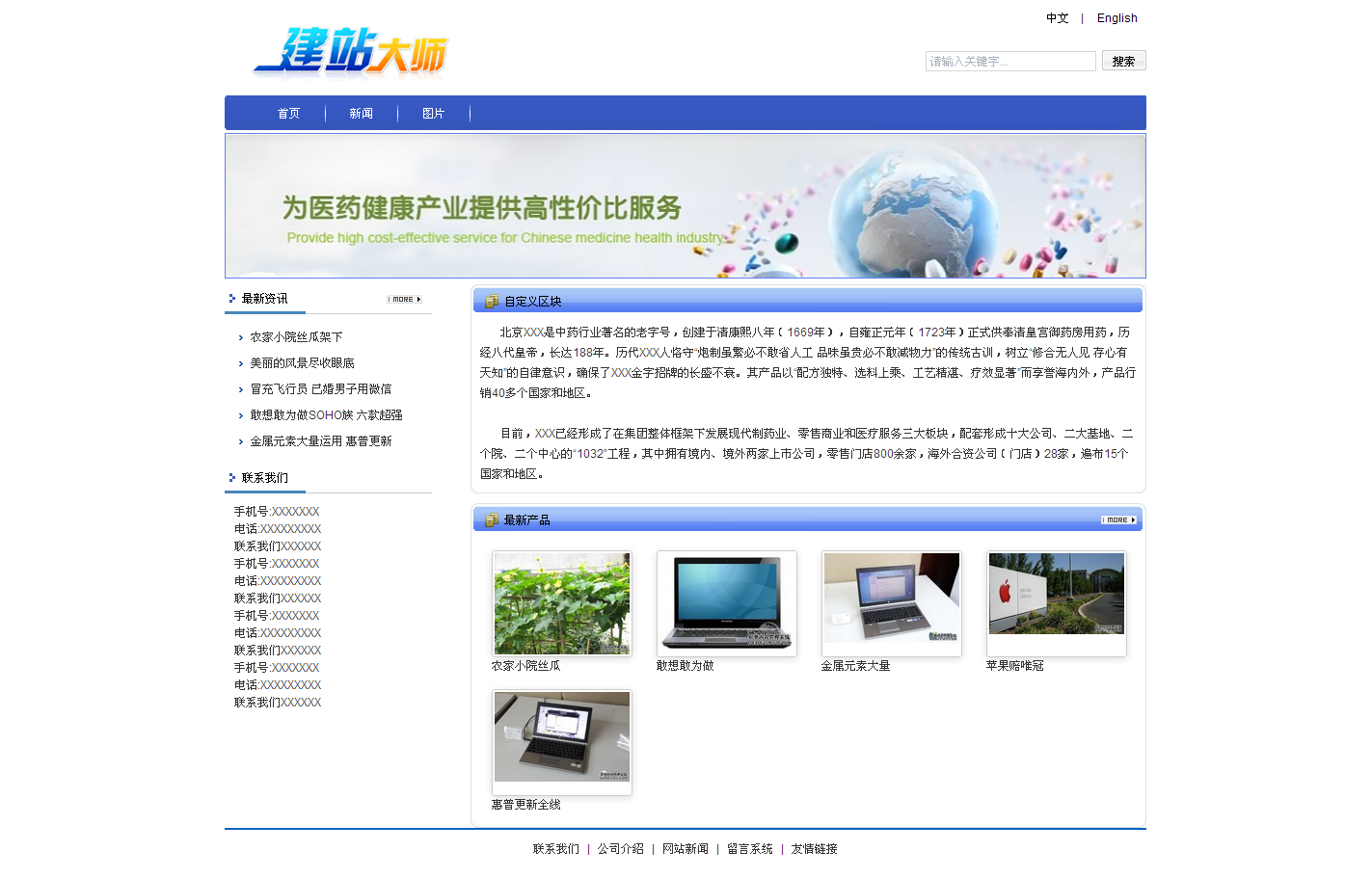Open MORE in the 最新产品 section
This screenshot has width=1372, height=878.
[1119, 520]
